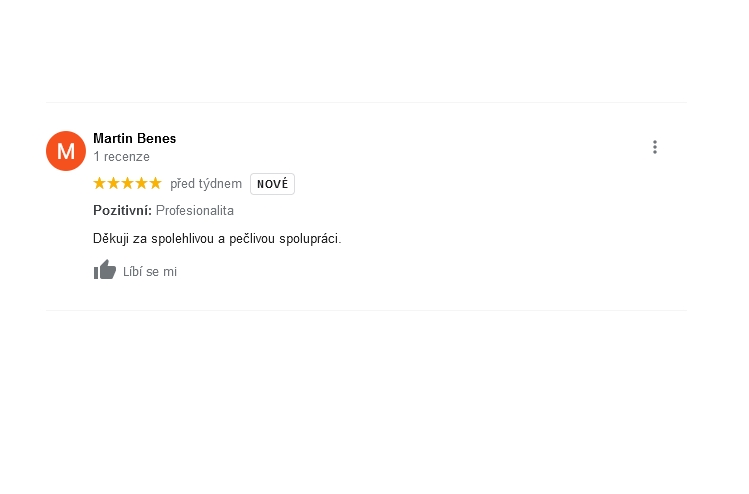Click the "Profesionalita" attribute text
The height and width of the screenshot is (494, 749).
point(195,211)
